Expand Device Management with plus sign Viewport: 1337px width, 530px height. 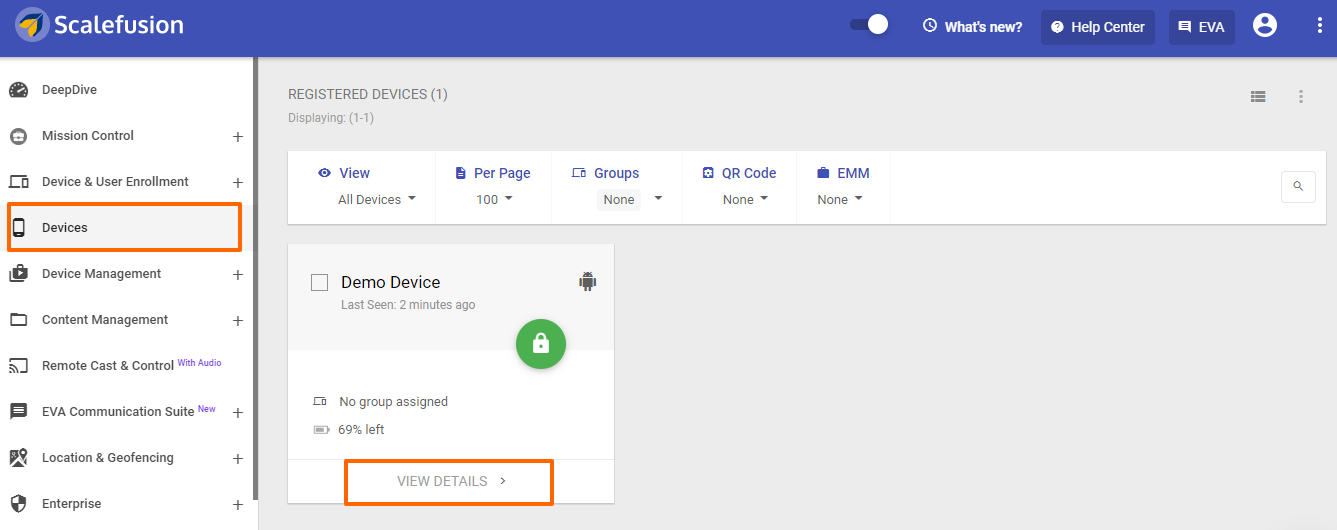click(238, 275)
